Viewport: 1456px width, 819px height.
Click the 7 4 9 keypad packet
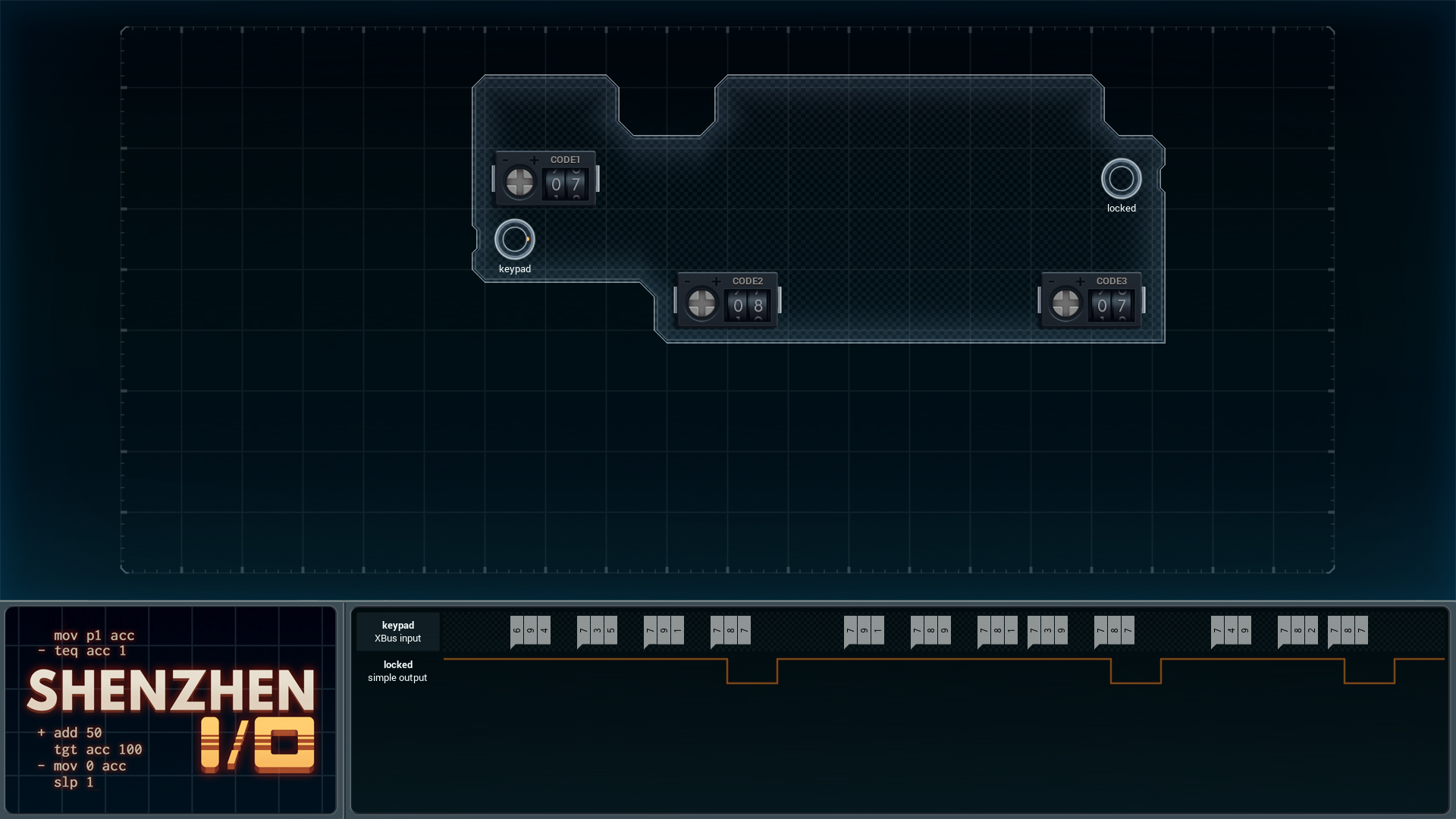pyautogui.click(x=1231, y=631)
